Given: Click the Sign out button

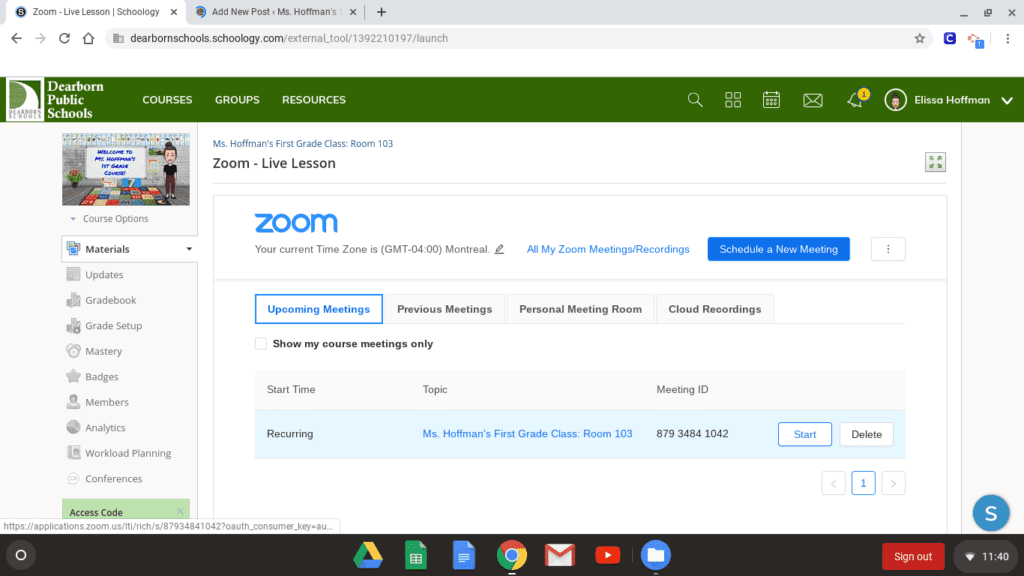Looking at the screenshot, I should click(x=912, y=556).
